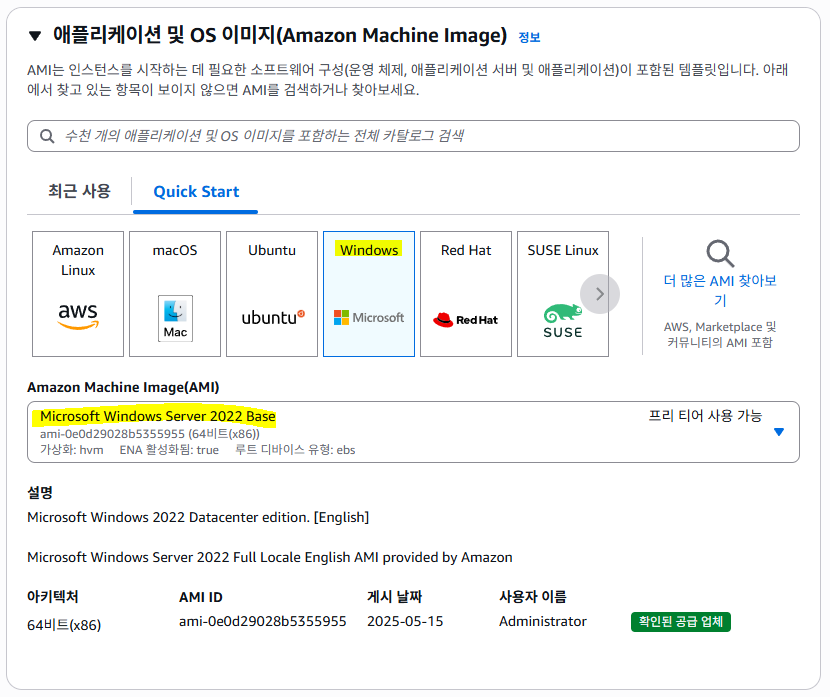Click the AMI catalog search field

pos(413,136)
